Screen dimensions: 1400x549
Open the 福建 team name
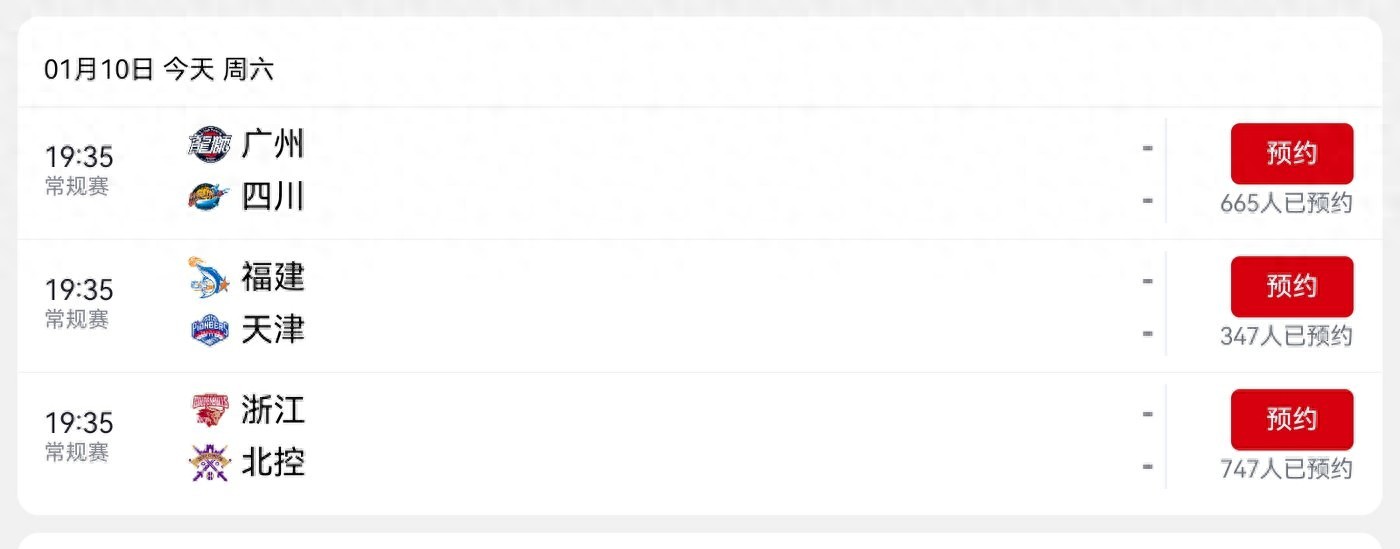[x=273, y=277]
